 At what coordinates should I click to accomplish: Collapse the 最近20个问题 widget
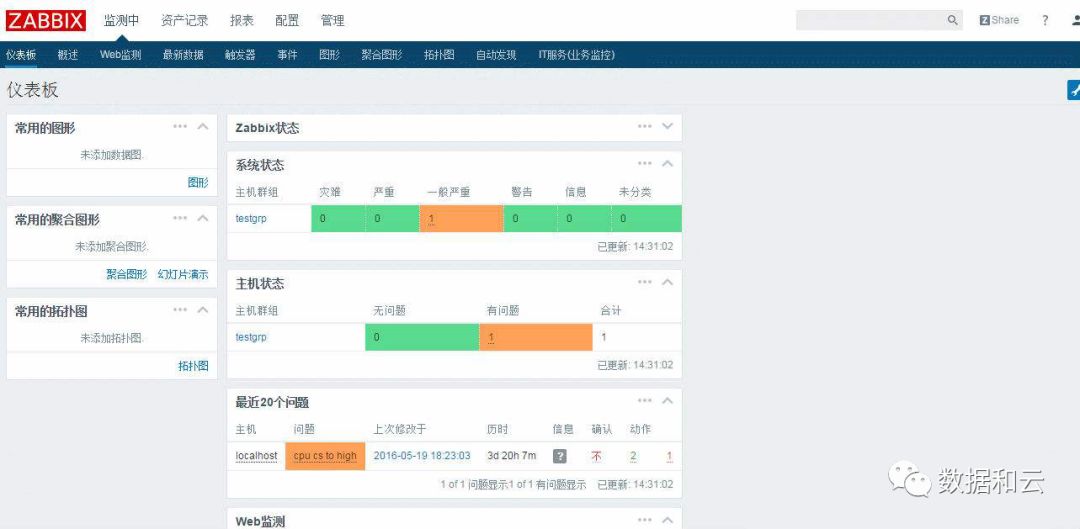coord(667,400)
